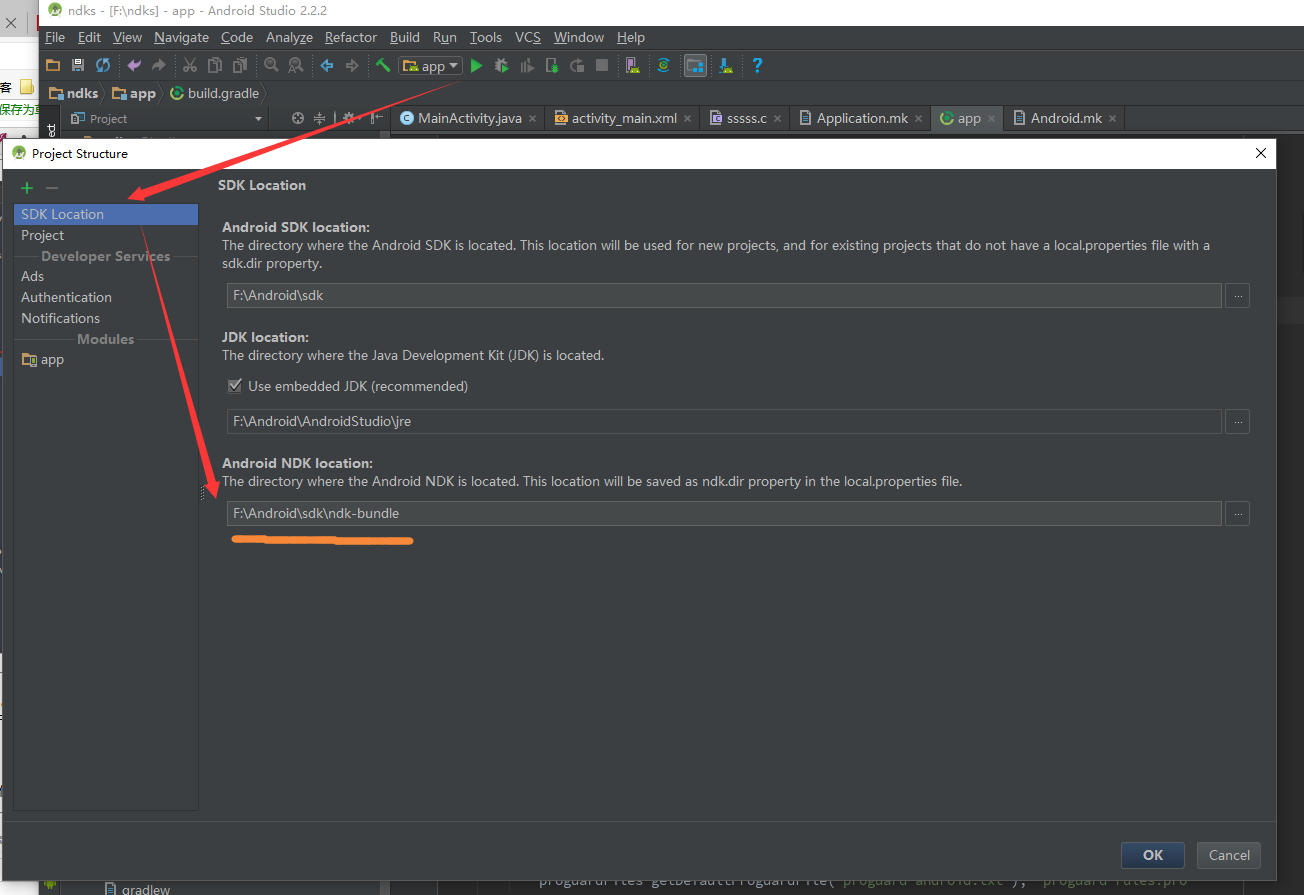Click the Undo arrow icon

click(134, 65)
